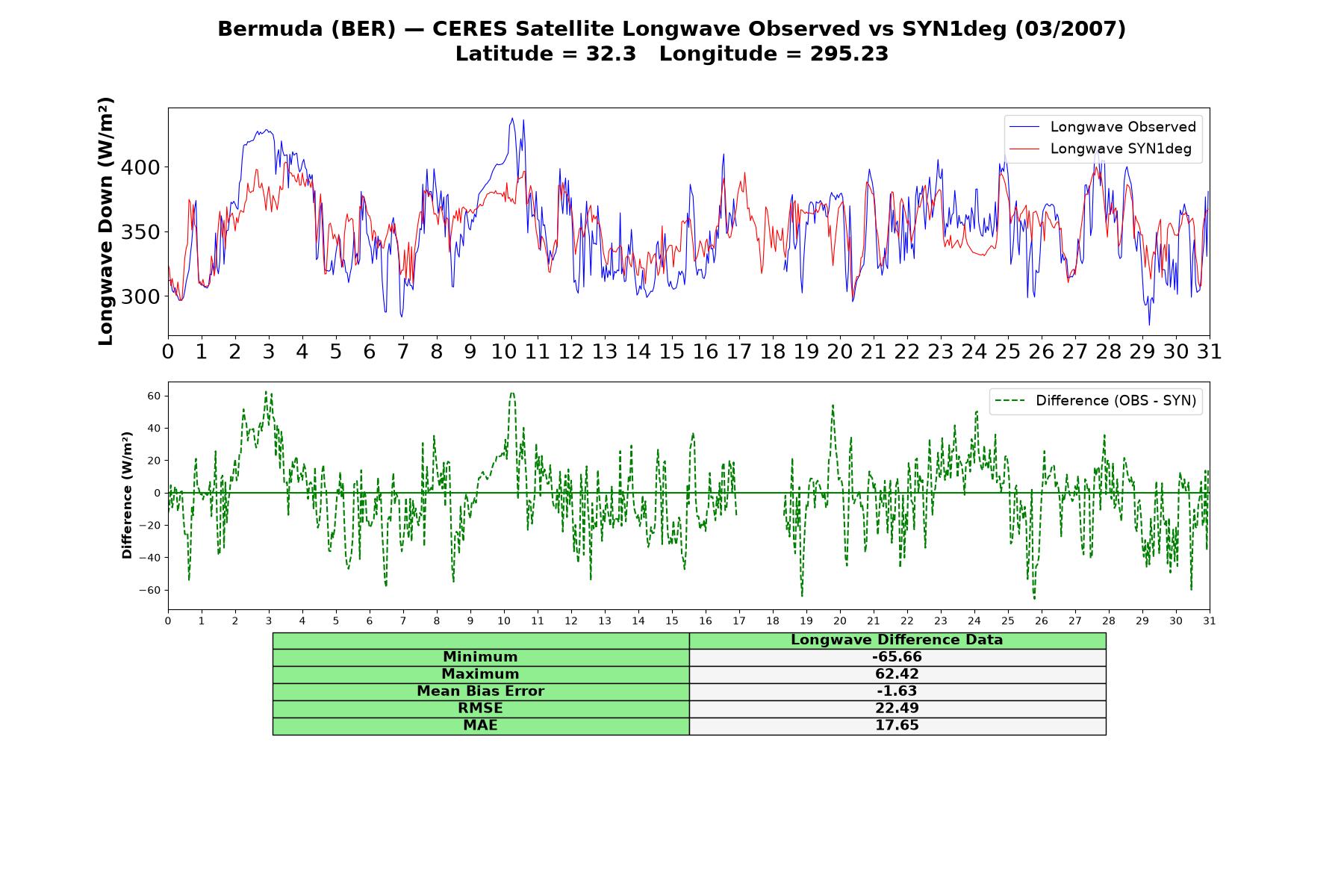Click the green dashed line legend sample

click(x=1009, y=401)
